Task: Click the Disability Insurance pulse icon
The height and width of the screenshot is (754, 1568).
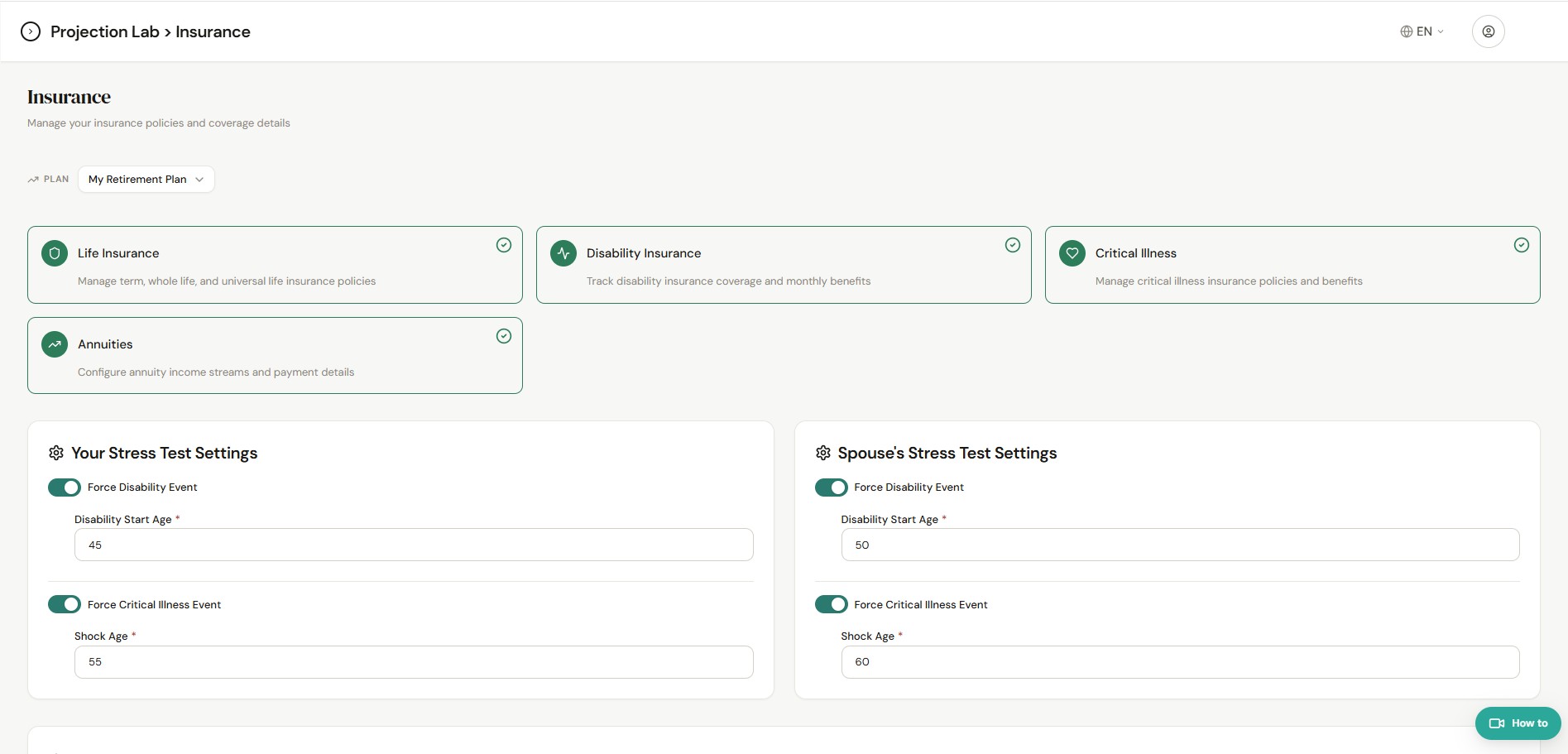Action: tap(563, 253)
